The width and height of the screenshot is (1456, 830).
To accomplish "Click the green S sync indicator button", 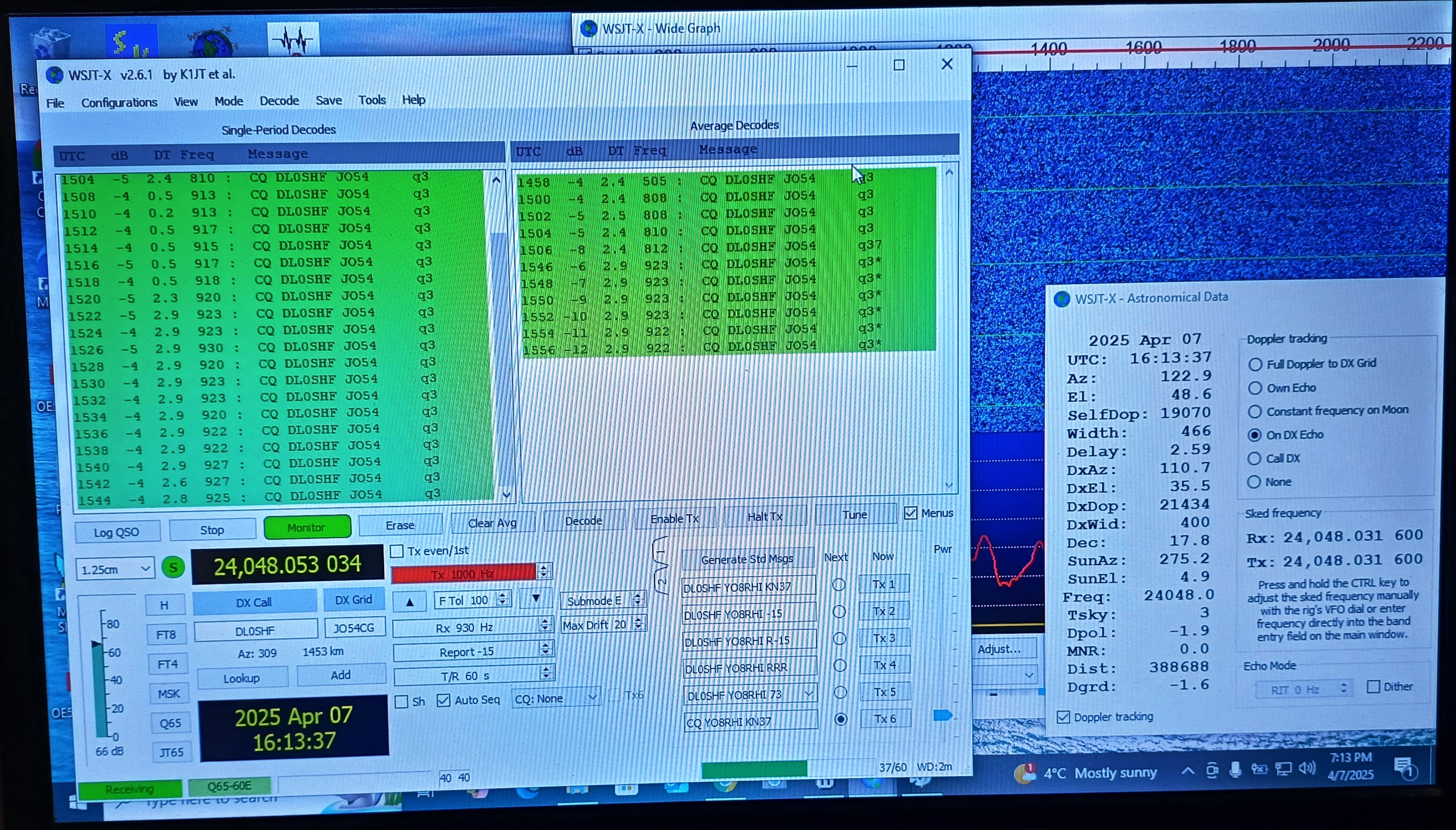I will (x=173, y=567).
